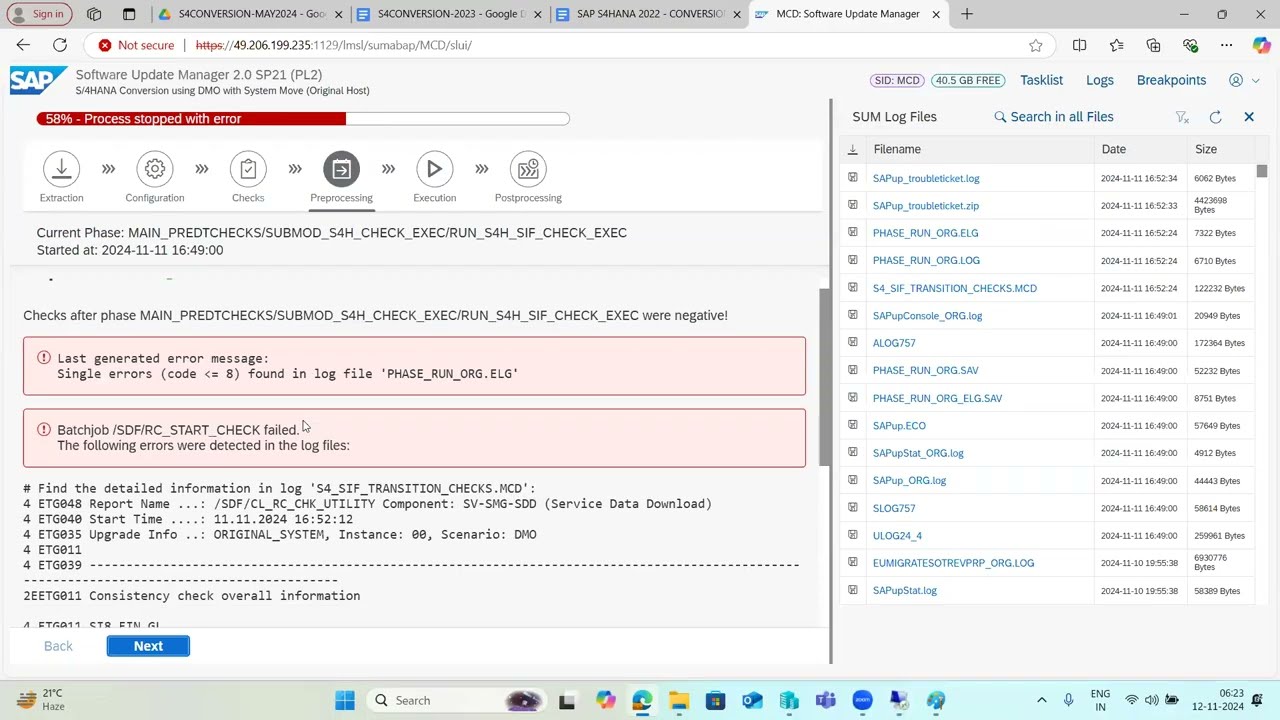Click the browser address bar URL
1280x720 pixels.
point(333,45)
